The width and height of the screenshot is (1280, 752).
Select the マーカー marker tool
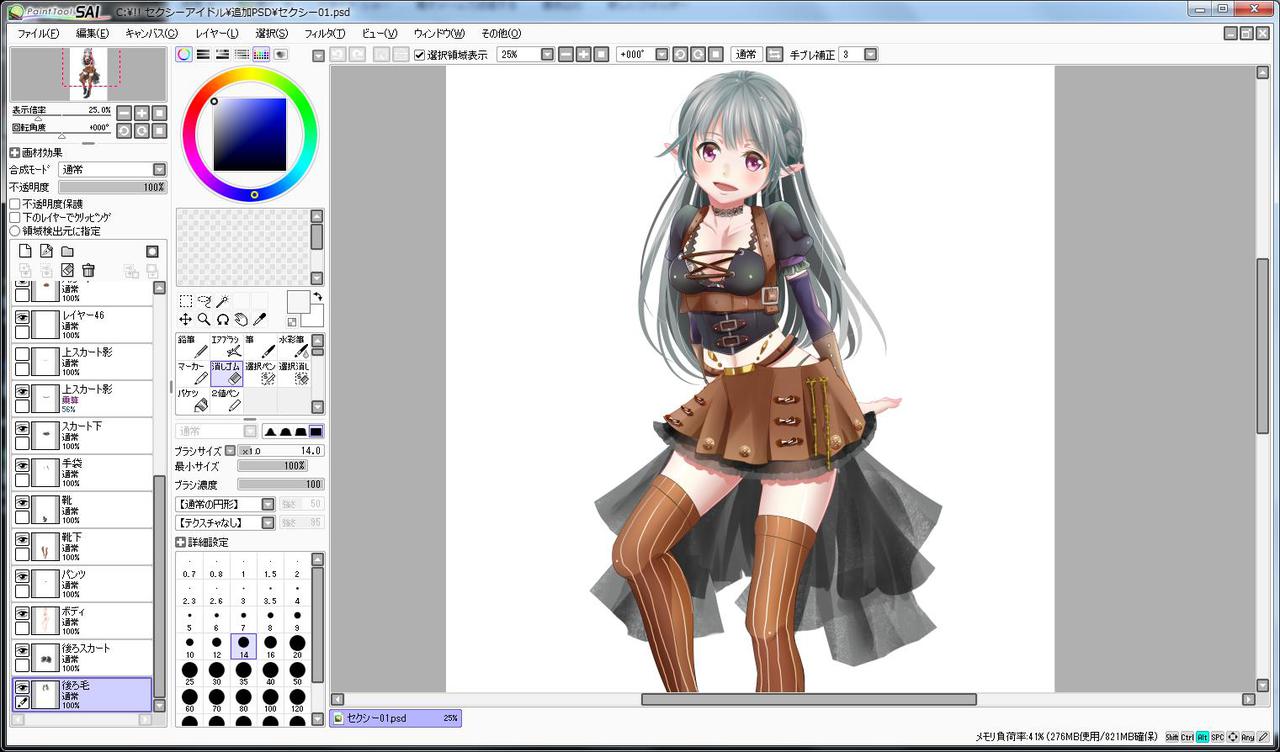(x=192, y=373)
